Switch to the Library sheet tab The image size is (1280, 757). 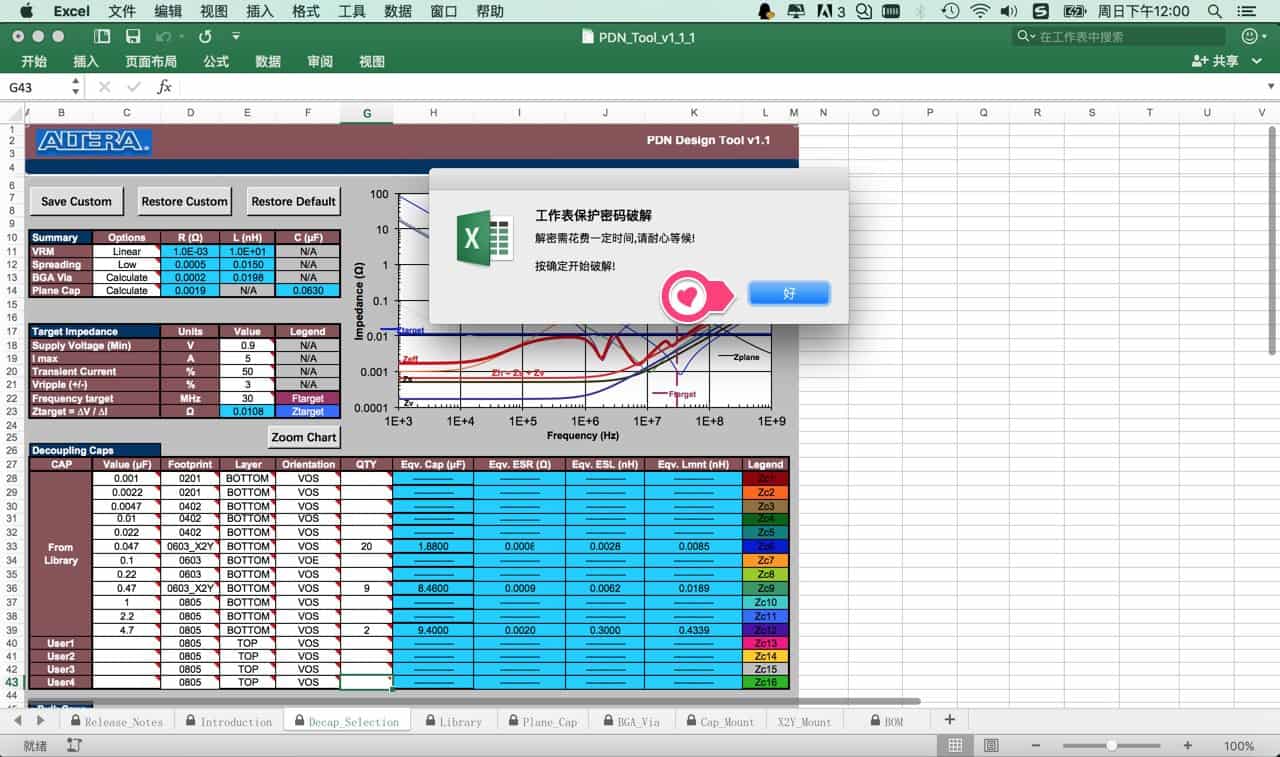click(x=460, y=721)
